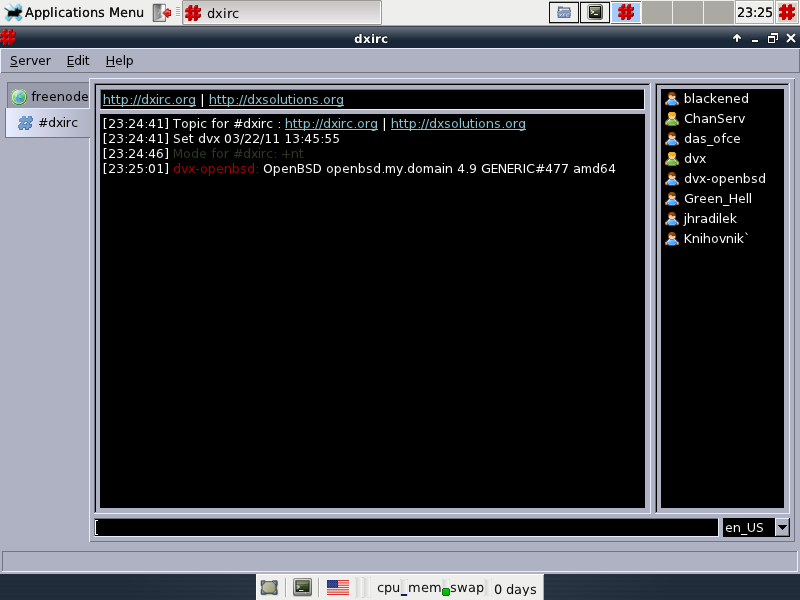
Task: Click the freenode globe icon
Action: tap(19, 96)
